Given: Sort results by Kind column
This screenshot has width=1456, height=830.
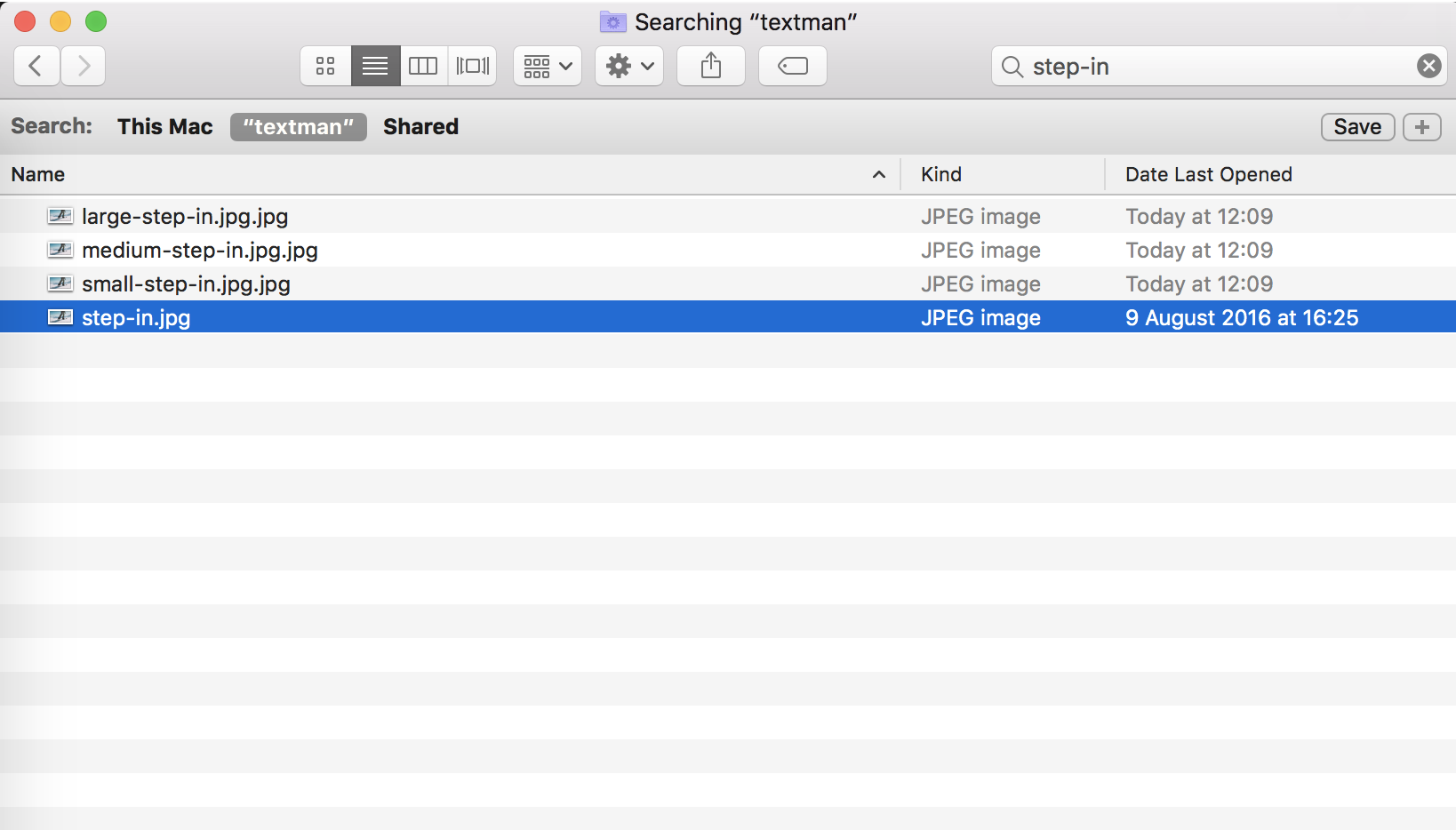Looking at the screenshot, I should pyautogui.click(x=1003, y=174).
